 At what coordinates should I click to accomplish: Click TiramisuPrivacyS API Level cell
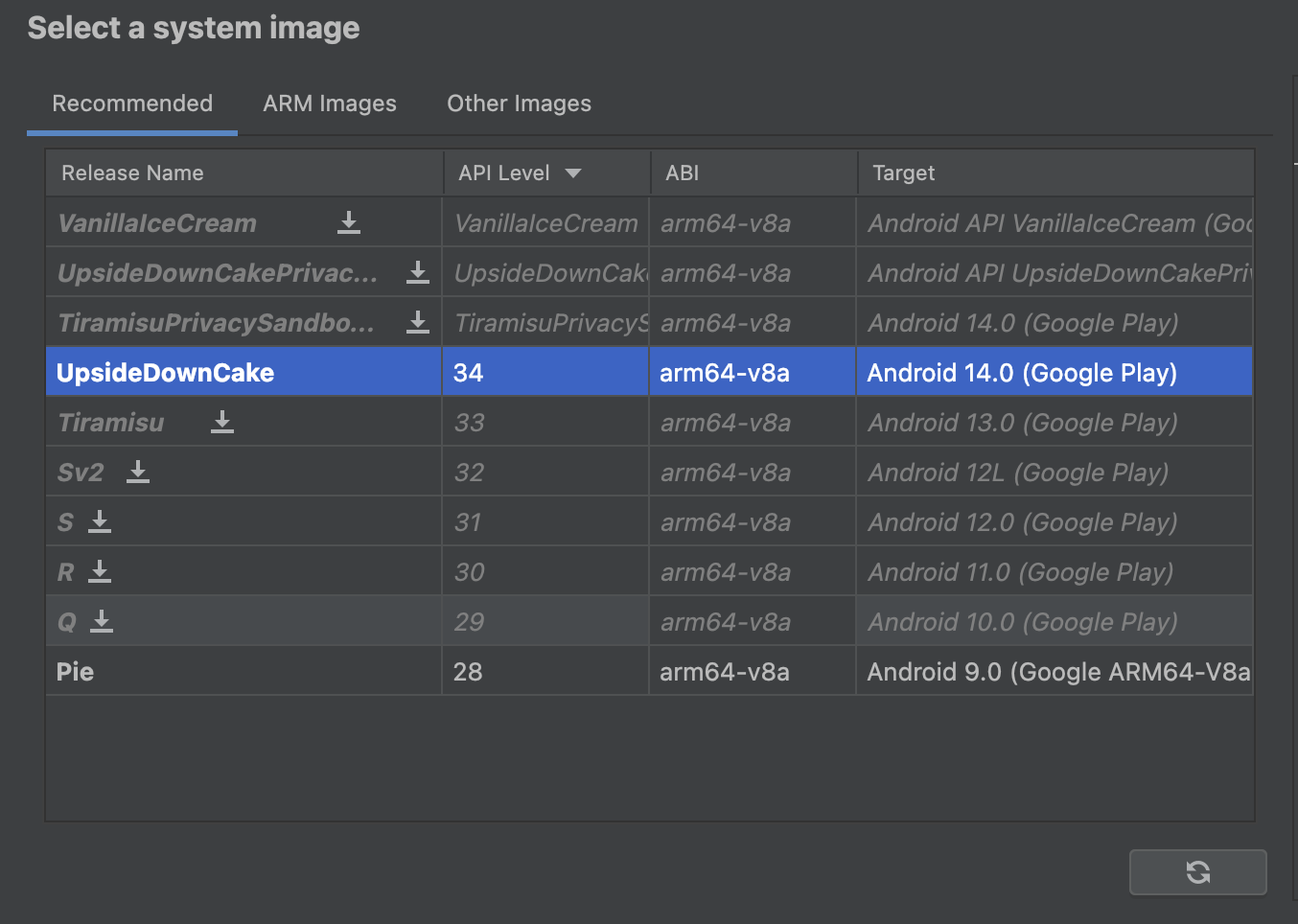click(545, 323)
